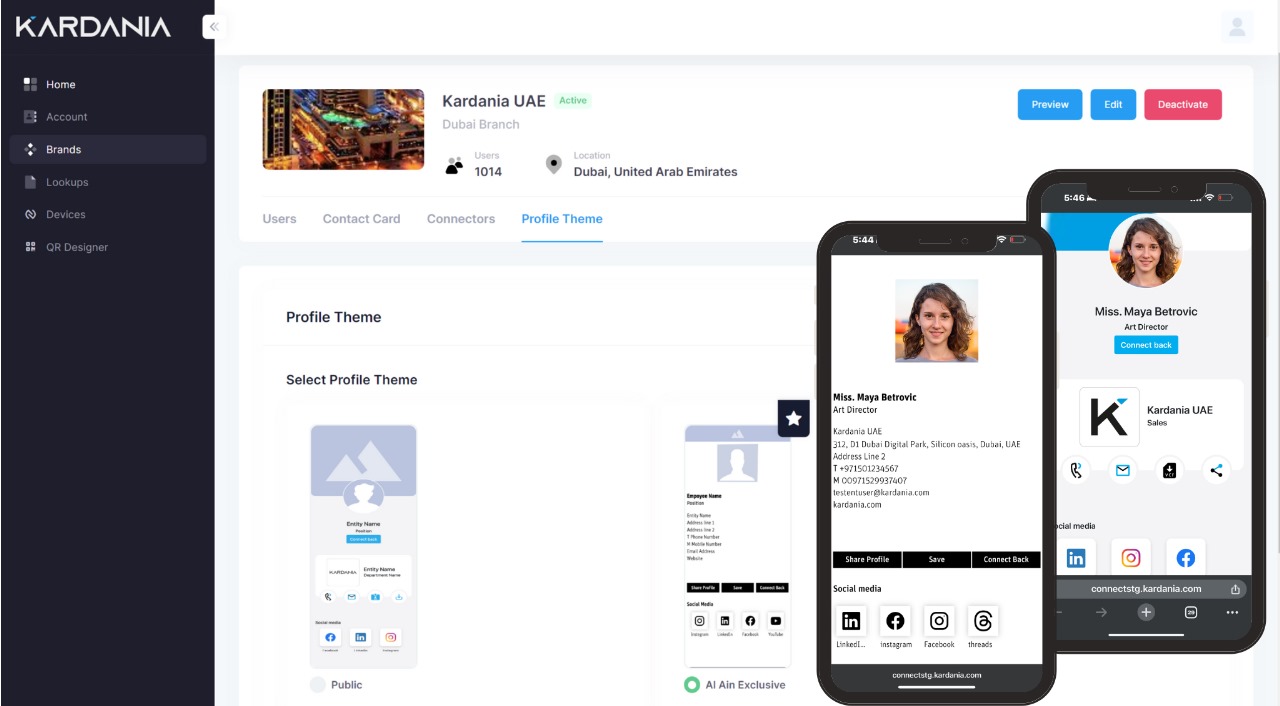Viewport: 1280px width, 706px height.
Task: Tap the save contact icon on right phone
Action: (1169, 470)
